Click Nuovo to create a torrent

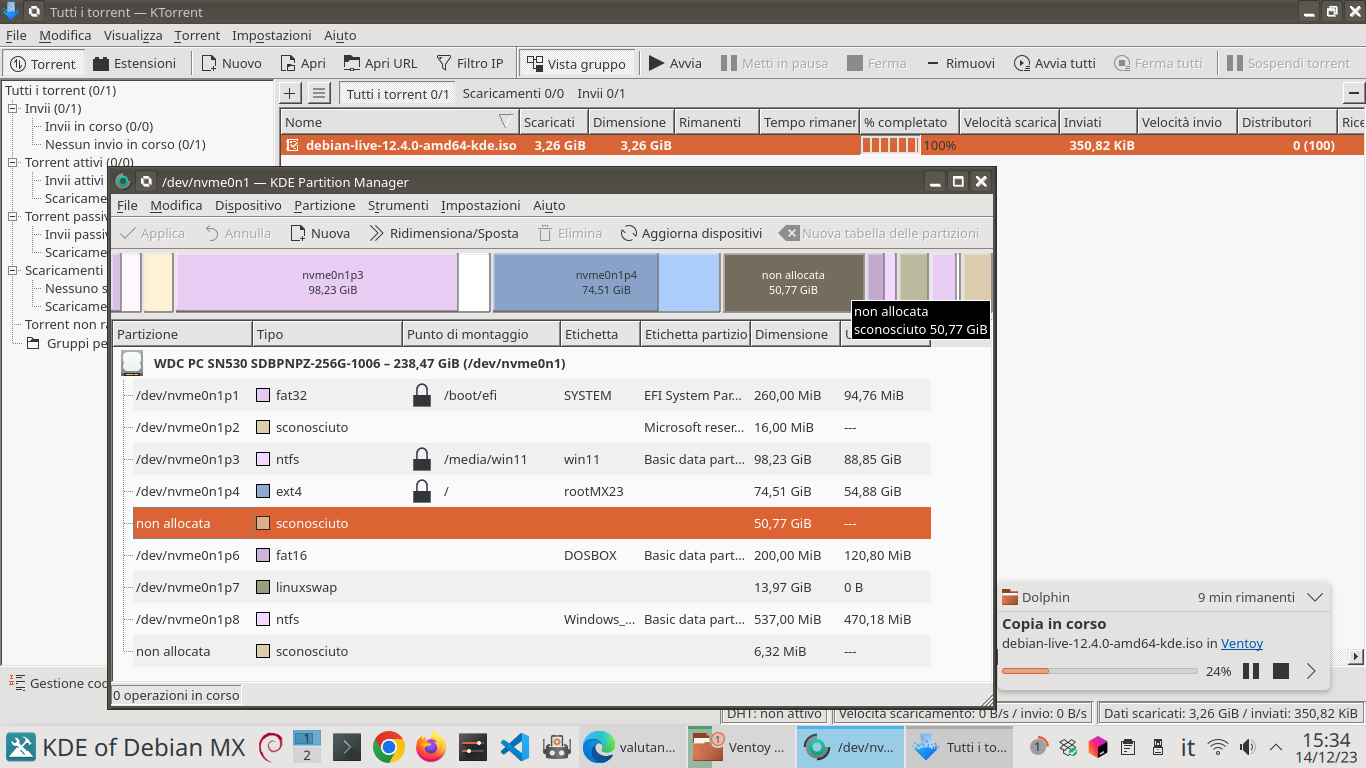coord(231,63)
